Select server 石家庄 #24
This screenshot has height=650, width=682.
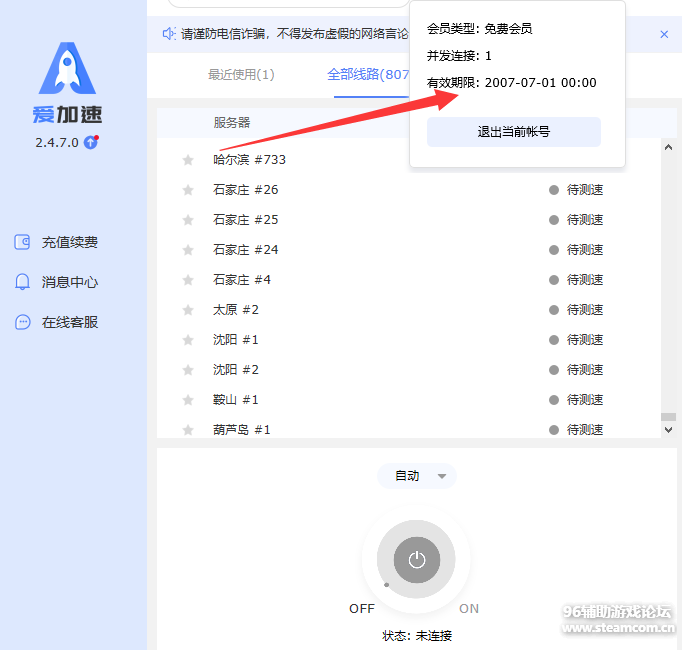(245, 250)
